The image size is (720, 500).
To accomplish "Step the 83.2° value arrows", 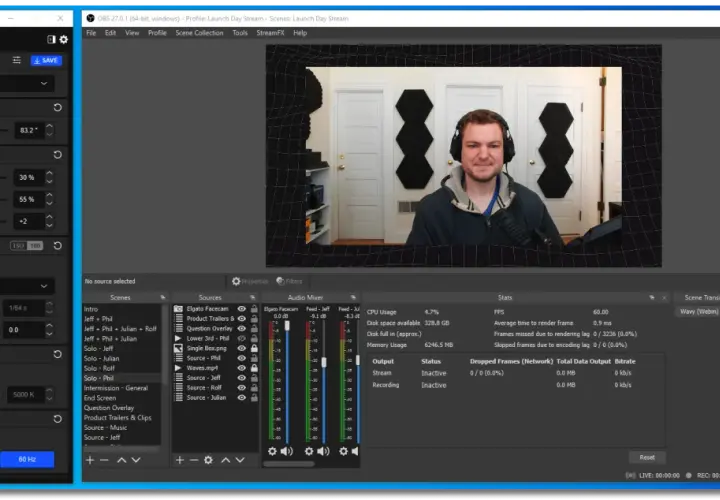I will coord(50,130).
